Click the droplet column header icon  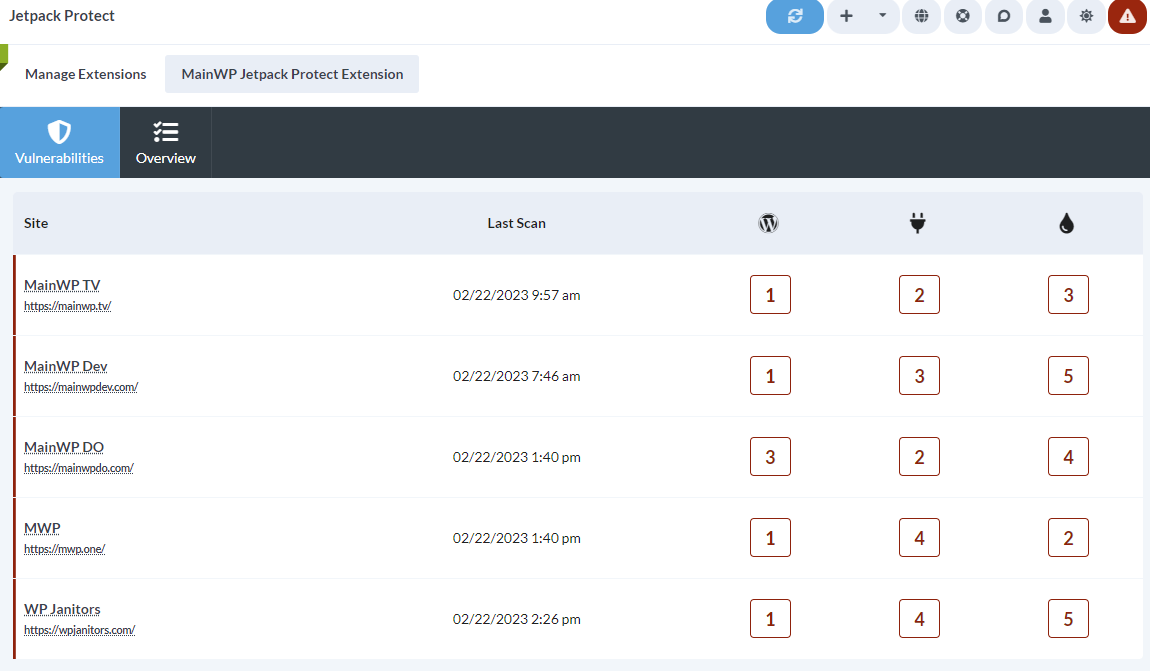click(1067, 223)
